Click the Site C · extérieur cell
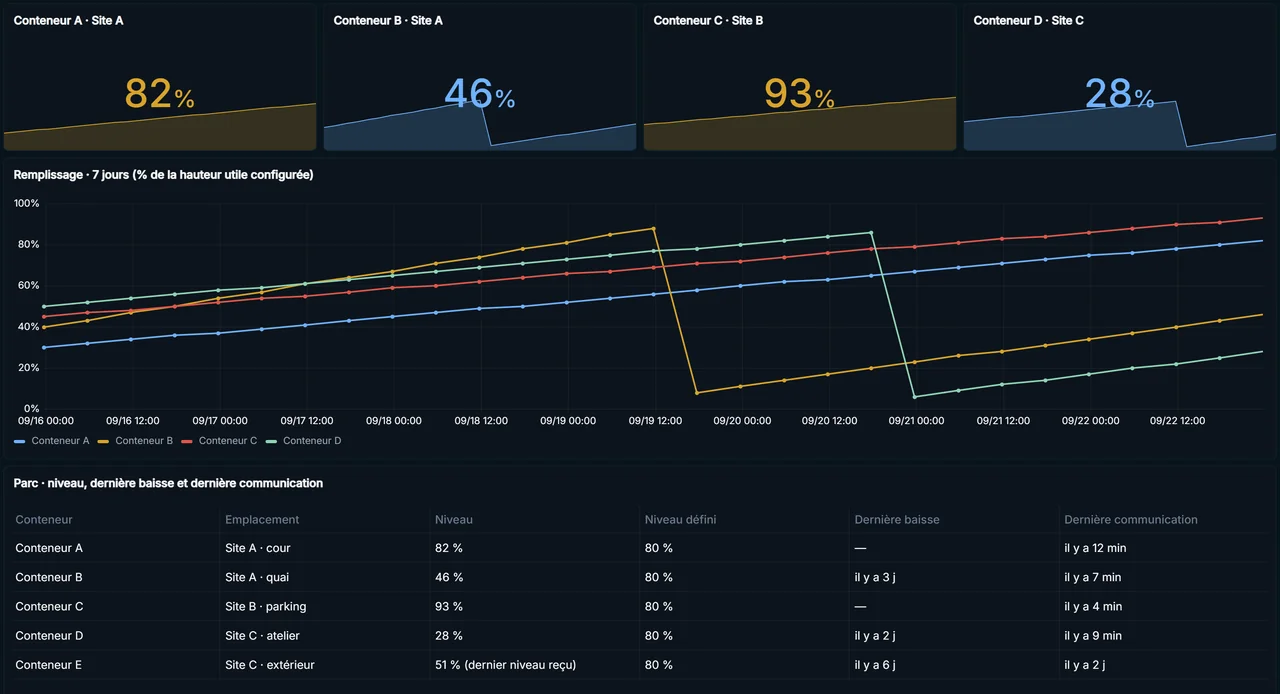The height and width of the screenshot is (694, 1280). (270, 664)
